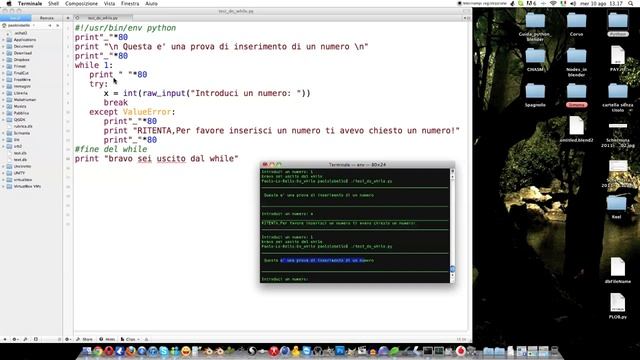Expand the Dropbox folder in sidebar
The image size is (640, 360).
[3, 60]
